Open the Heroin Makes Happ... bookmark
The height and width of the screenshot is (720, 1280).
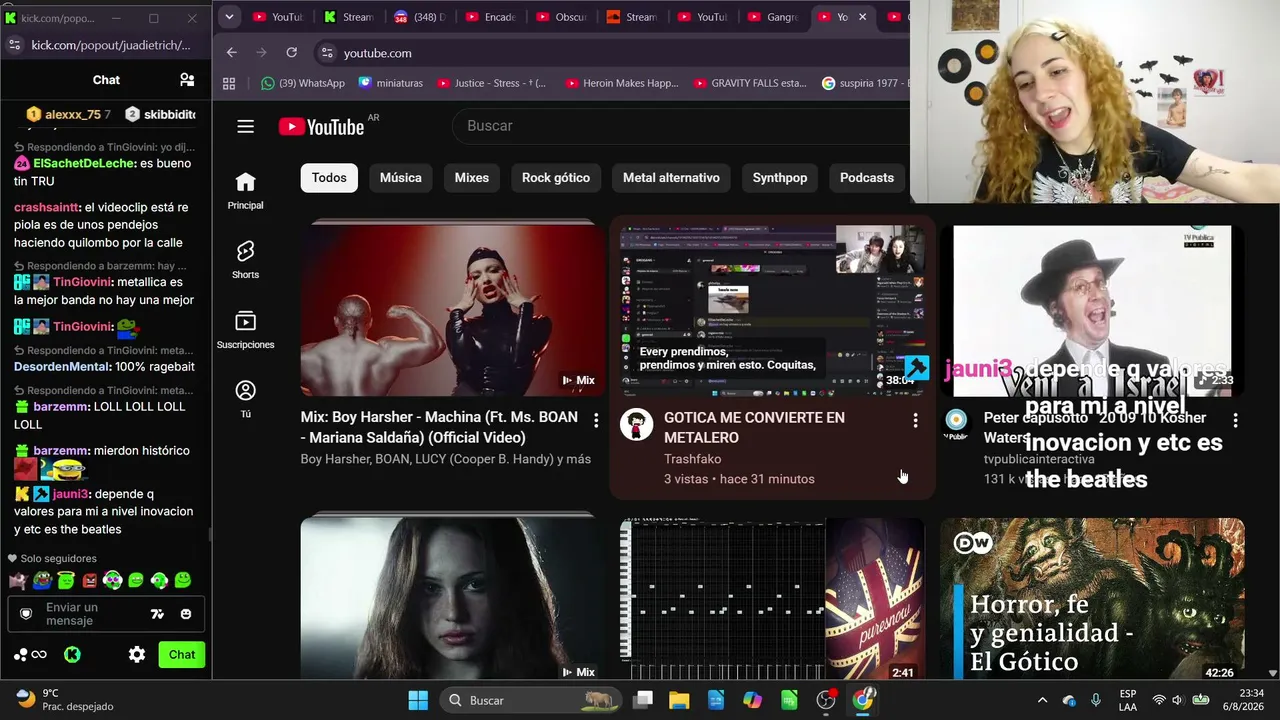click(621, 83)
